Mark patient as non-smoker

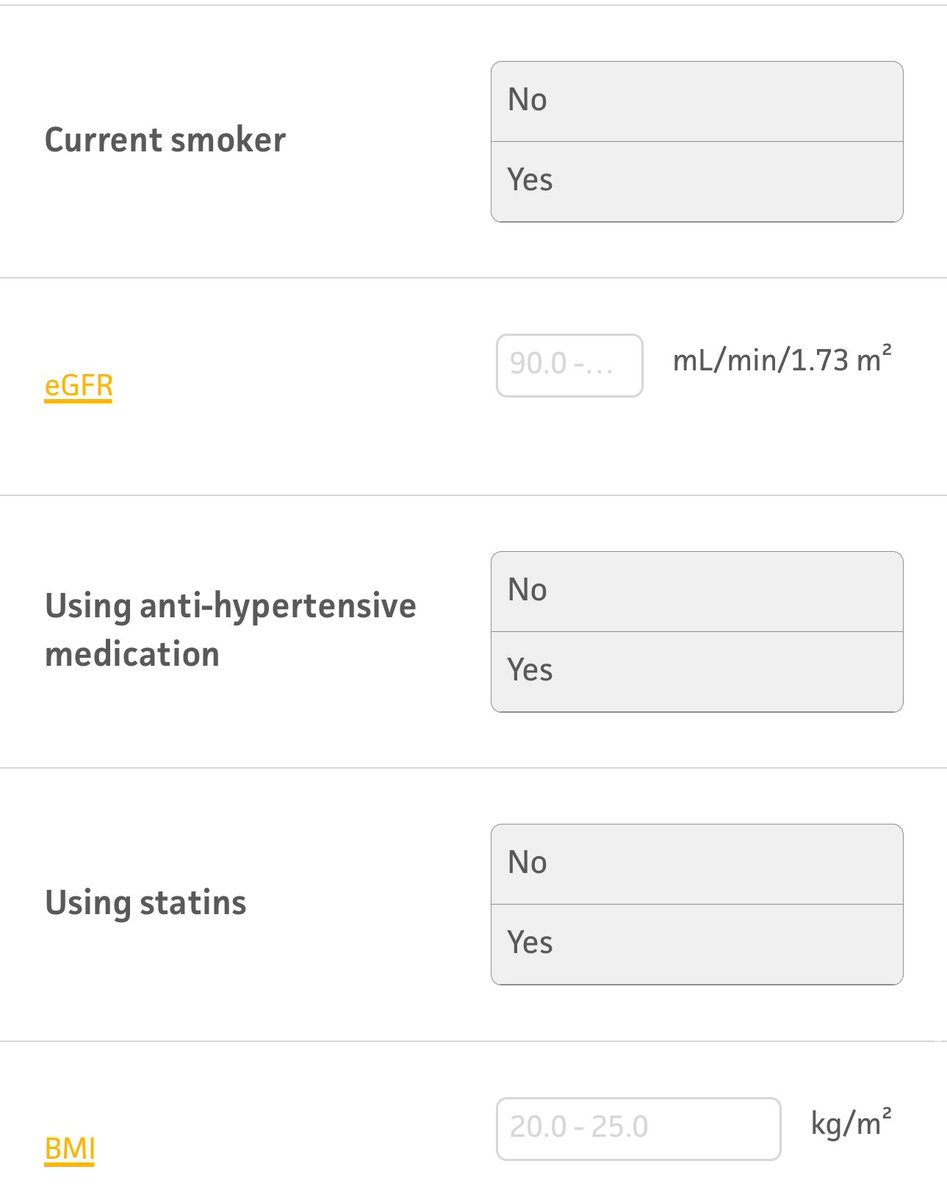pos(696,101)
